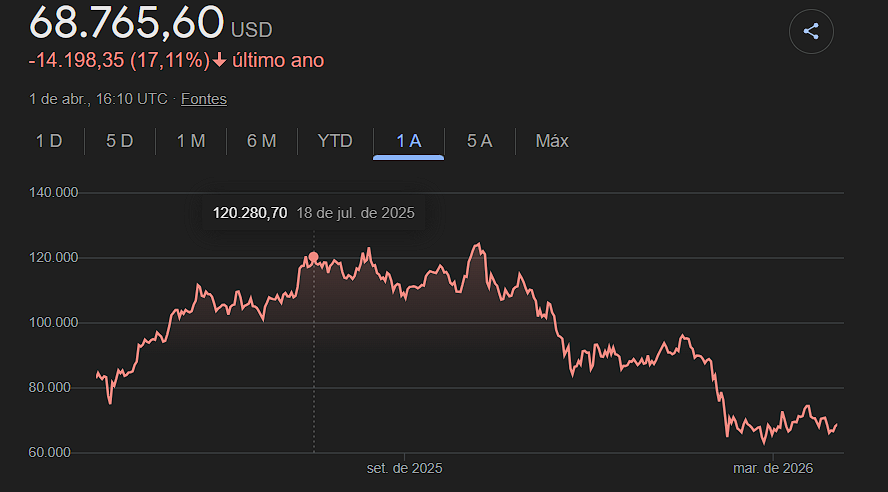888x492 pixels.
Task: Open the Fontes link
Action: tap(204, 99)
